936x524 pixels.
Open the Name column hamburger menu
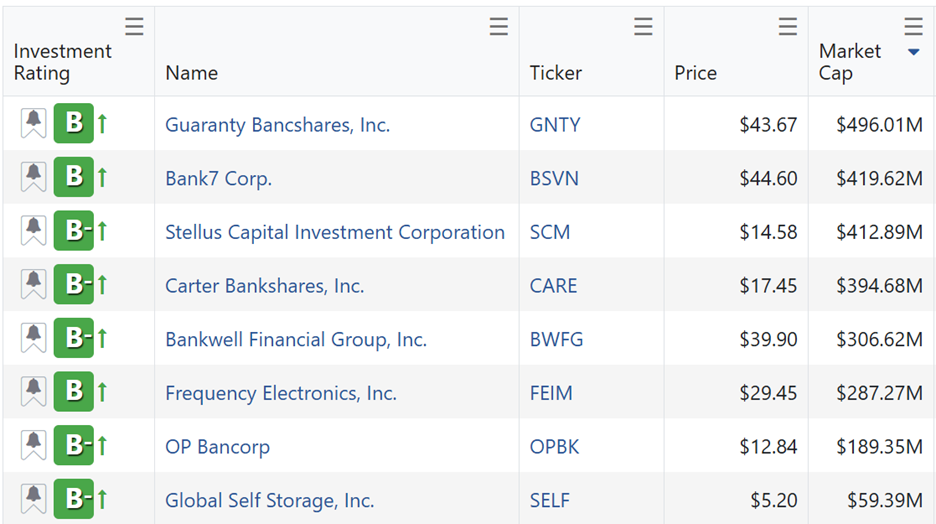(499, 27)
